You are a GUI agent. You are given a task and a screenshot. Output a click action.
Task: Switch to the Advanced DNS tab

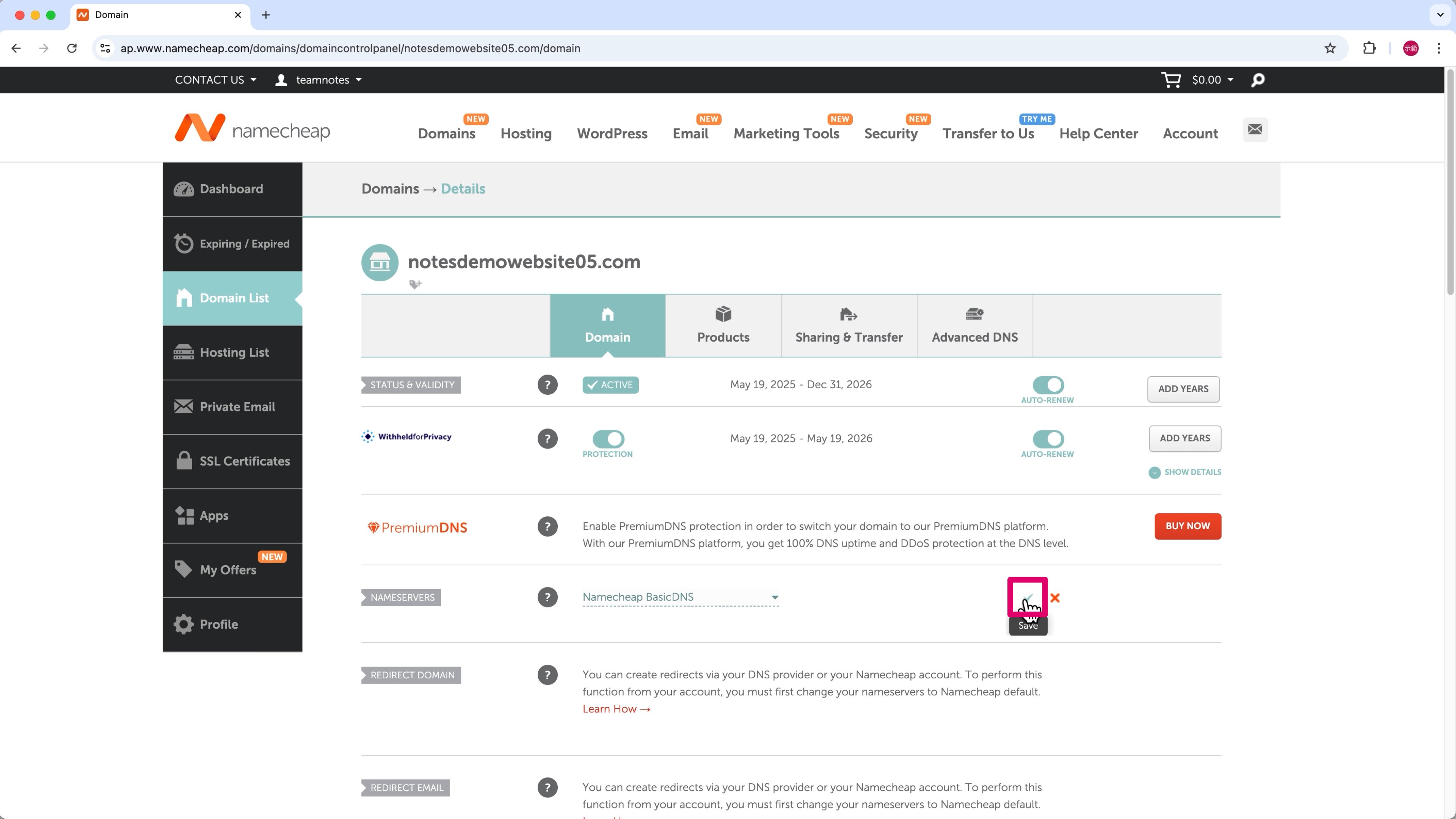[x=974, y=326]
